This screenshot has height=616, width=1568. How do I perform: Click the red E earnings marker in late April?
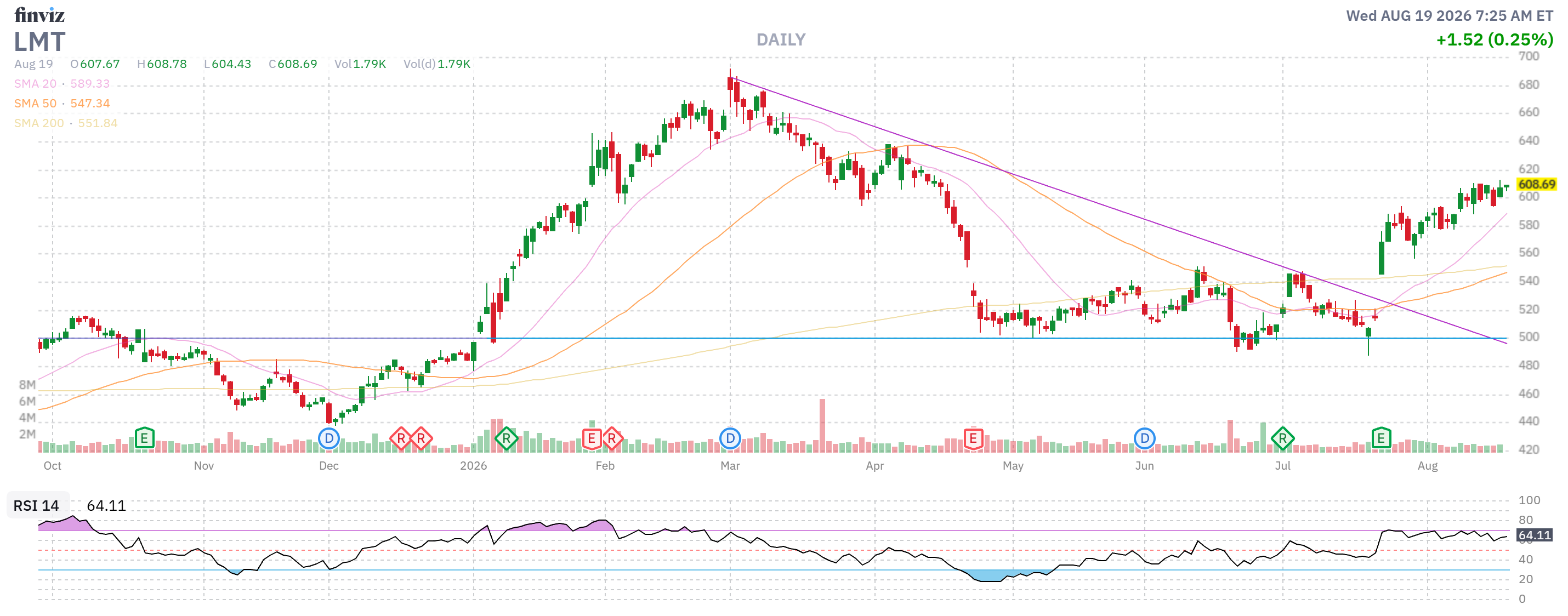pyautogui.click(x=973, y=438)
